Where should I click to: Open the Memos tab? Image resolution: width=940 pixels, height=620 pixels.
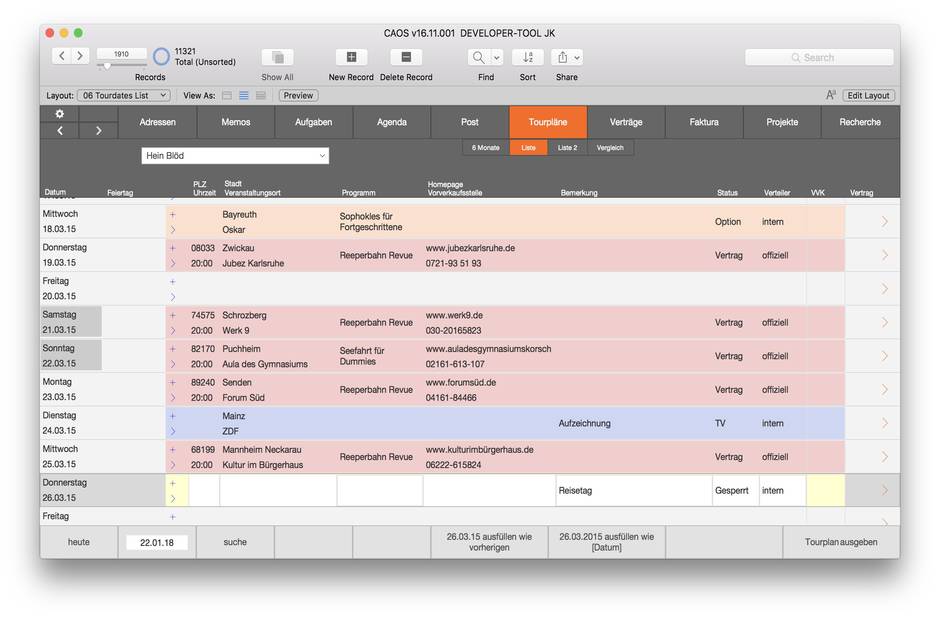tap(236, 122)
